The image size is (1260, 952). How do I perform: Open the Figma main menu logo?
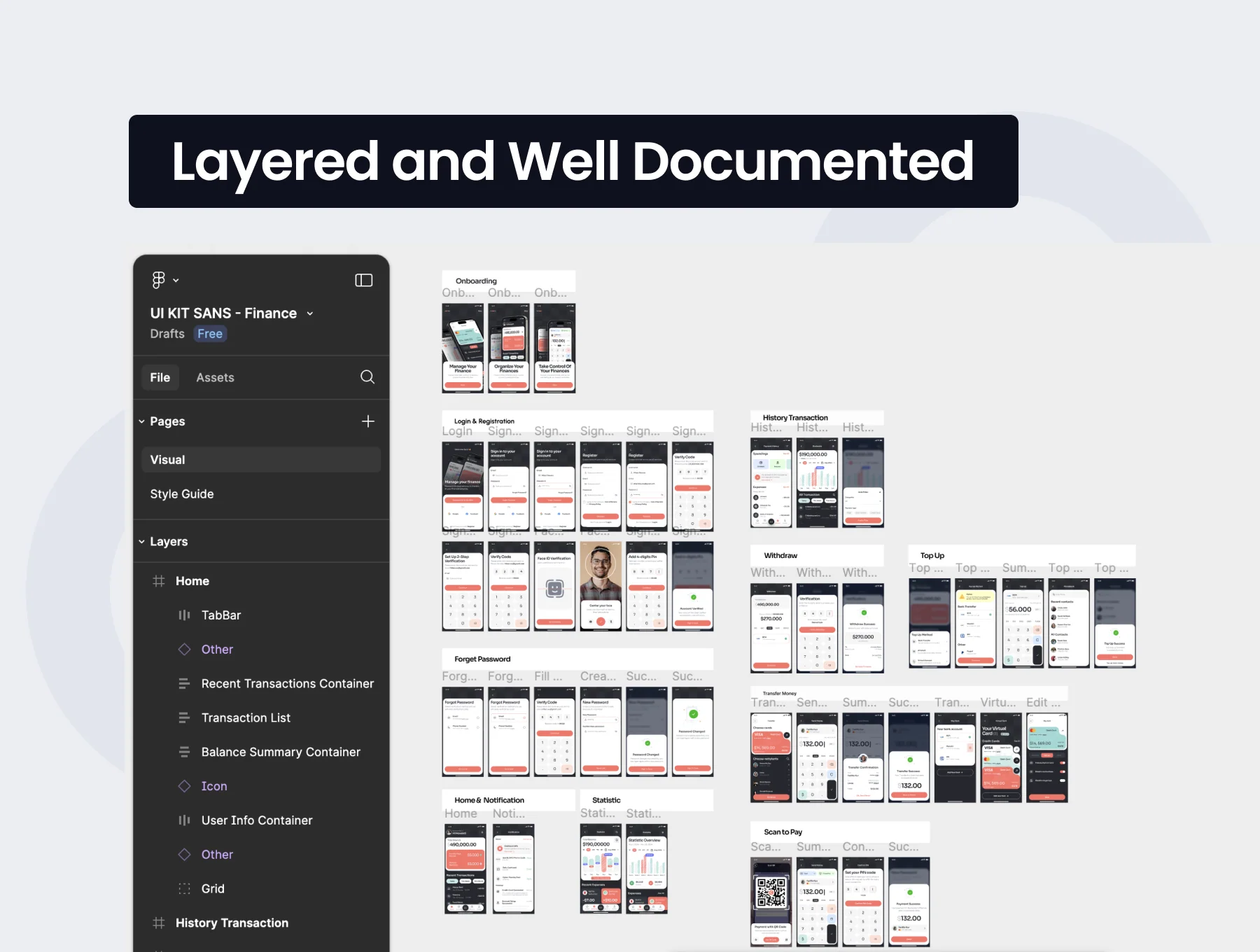(159, 280)
